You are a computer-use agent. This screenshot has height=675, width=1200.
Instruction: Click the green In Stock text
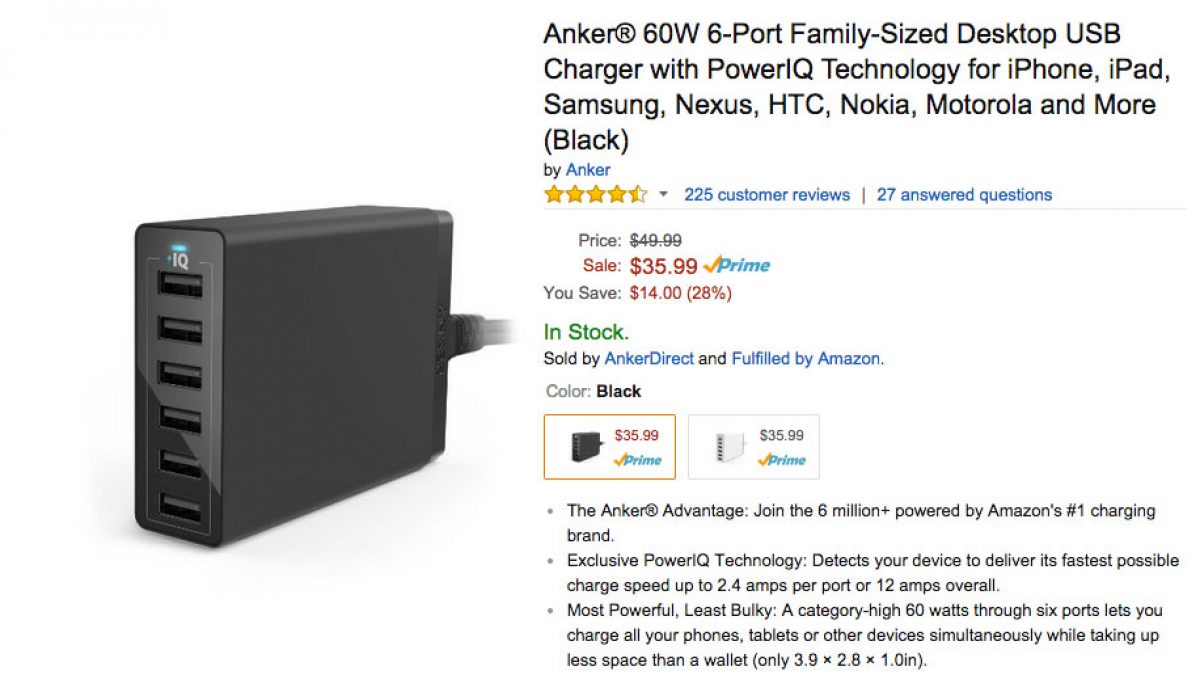[x=586, y=332]
